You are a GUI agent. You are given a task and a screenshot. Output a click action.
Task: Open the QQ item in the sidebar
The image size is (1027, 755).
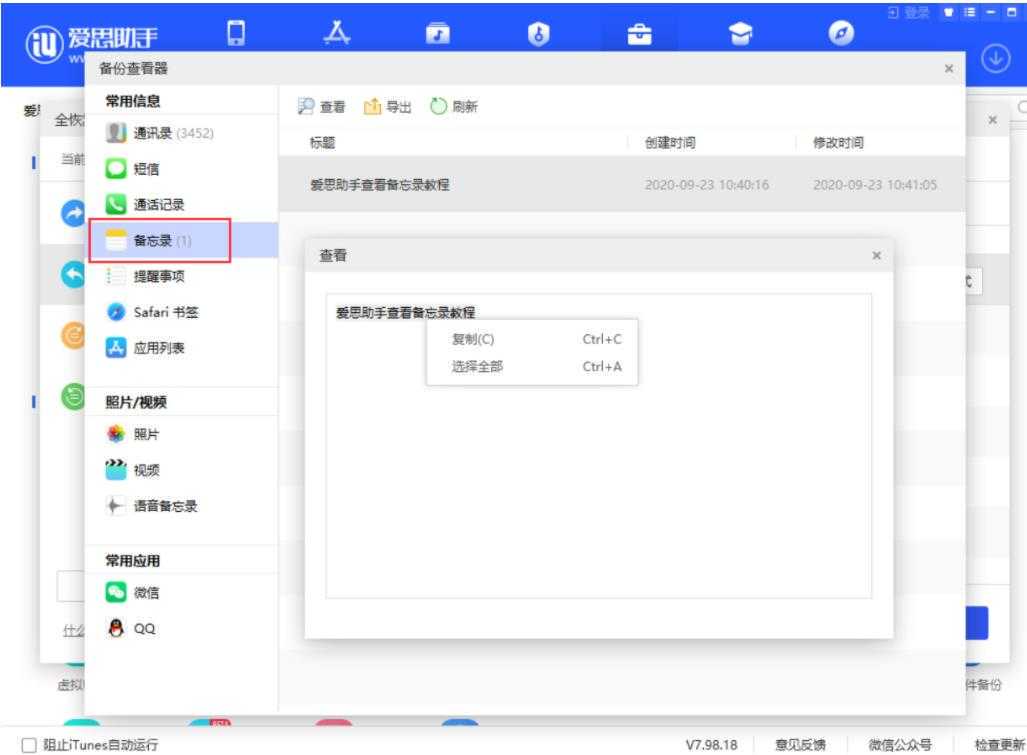coord(144,629)
